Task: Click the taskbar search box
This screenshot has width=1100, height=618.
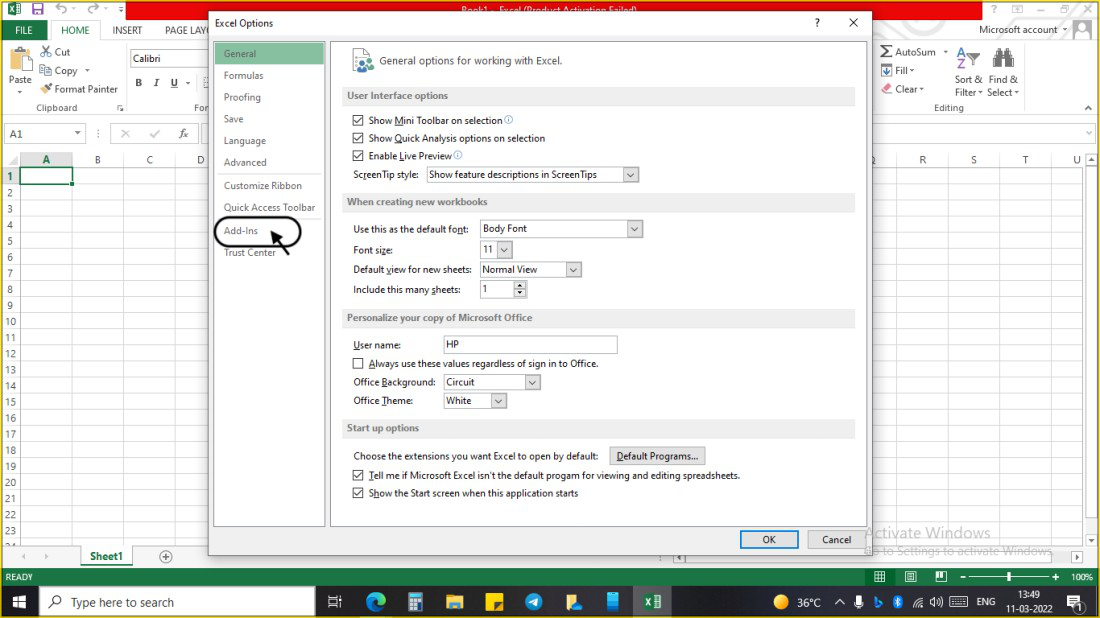Action: click(x=179, y=602)
